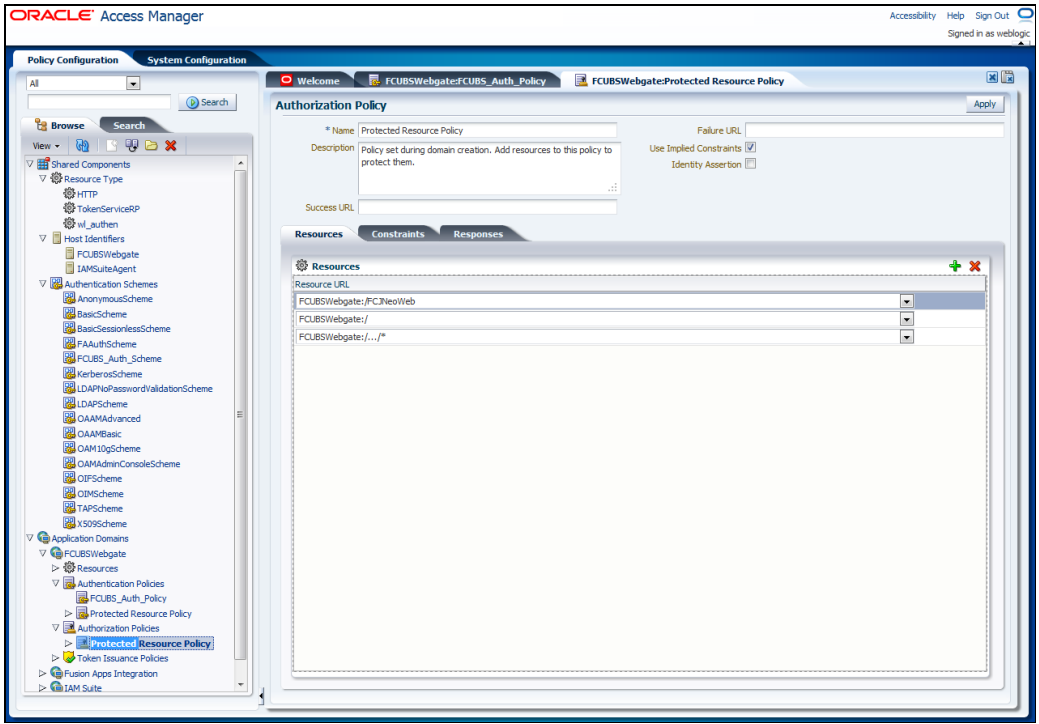Screen dimensions: 1039x724
Task: Select LDAPScheme in the tree
Action: click(x=102, y=403)
